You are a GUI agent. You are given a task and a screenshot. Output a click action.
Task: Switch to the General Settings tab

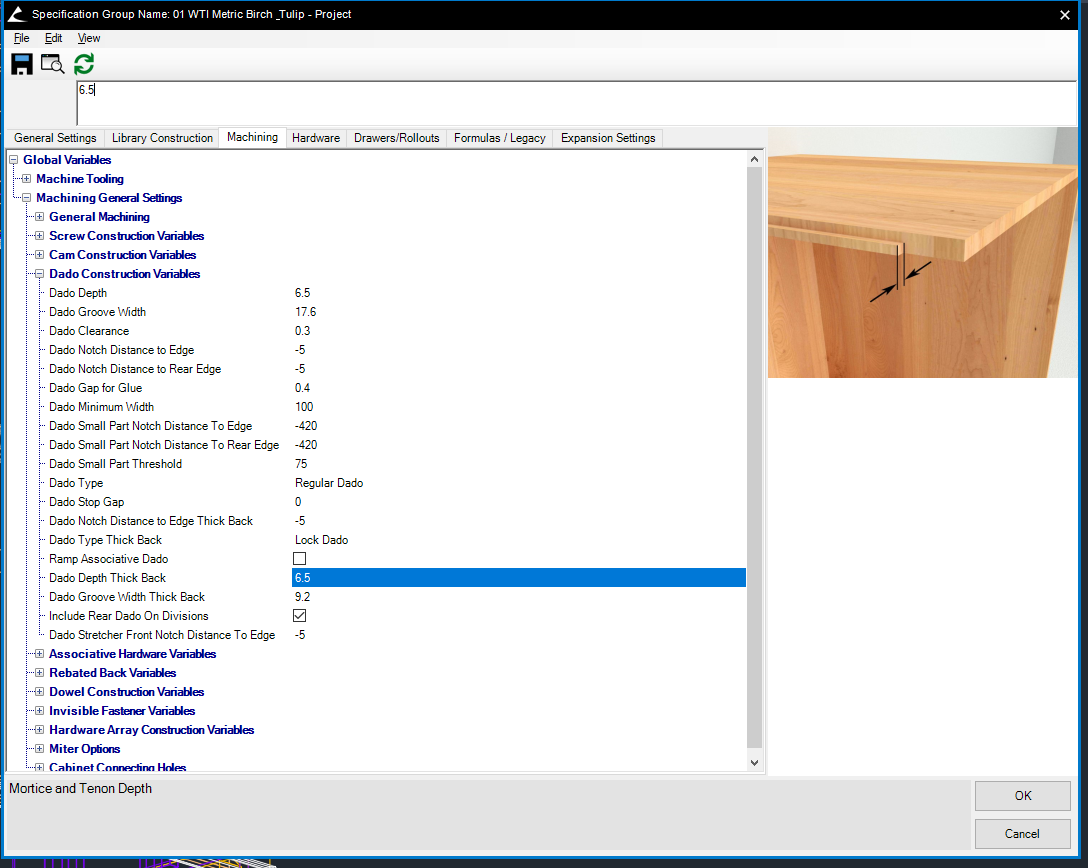click(x=55, y=138)
